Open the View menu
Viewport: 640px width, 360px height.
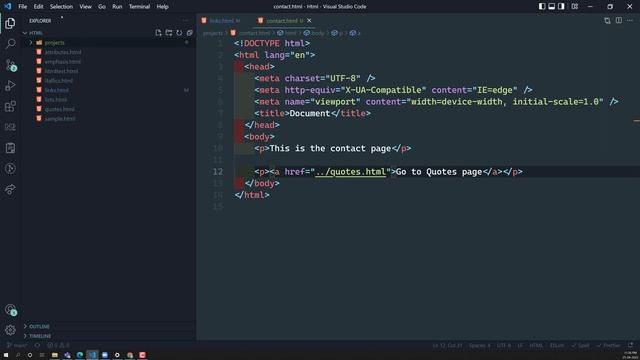85,7
